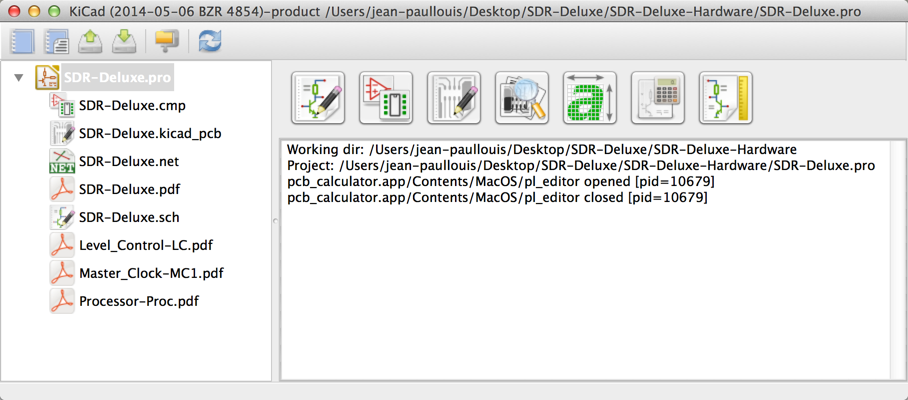Select the Level_Control-LC.pdf file
The width and height of the screenshot is (908, 400).
145,245
